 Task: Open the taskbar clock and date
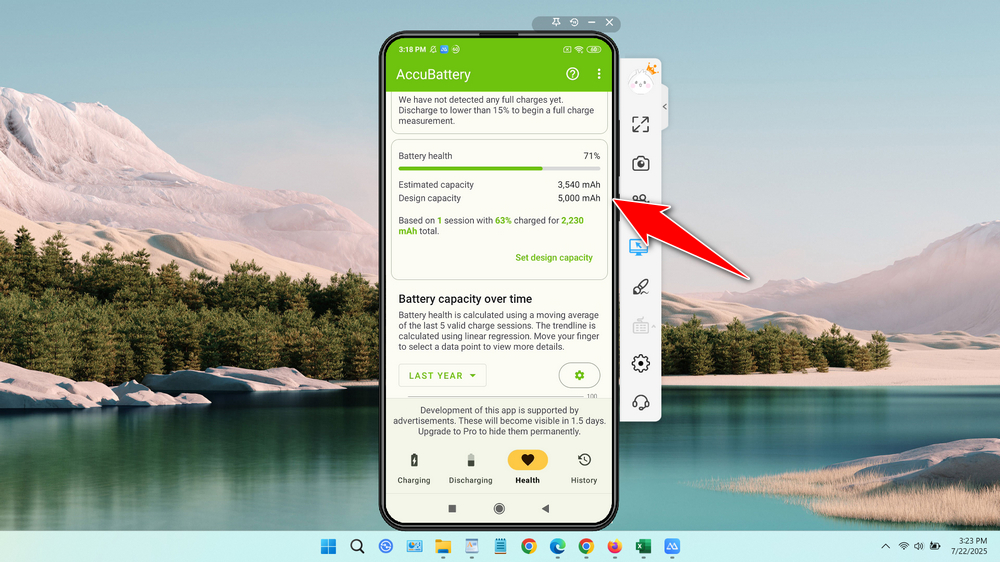click(x=969, y=546)
